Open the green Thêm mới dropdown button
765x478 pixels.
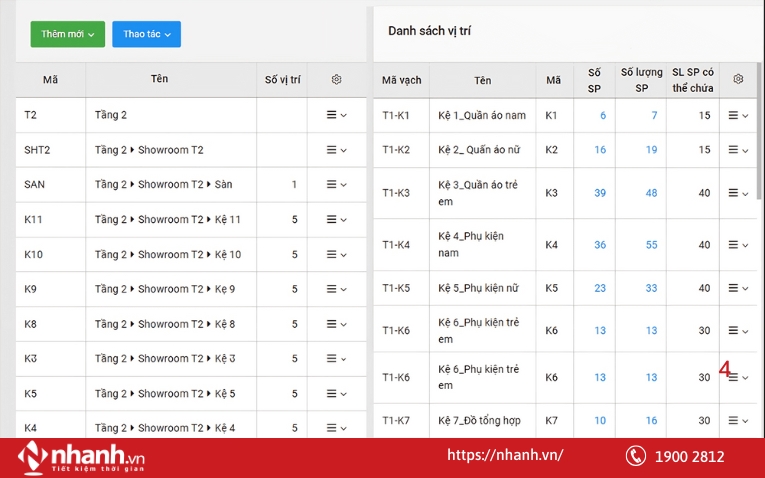67,34
